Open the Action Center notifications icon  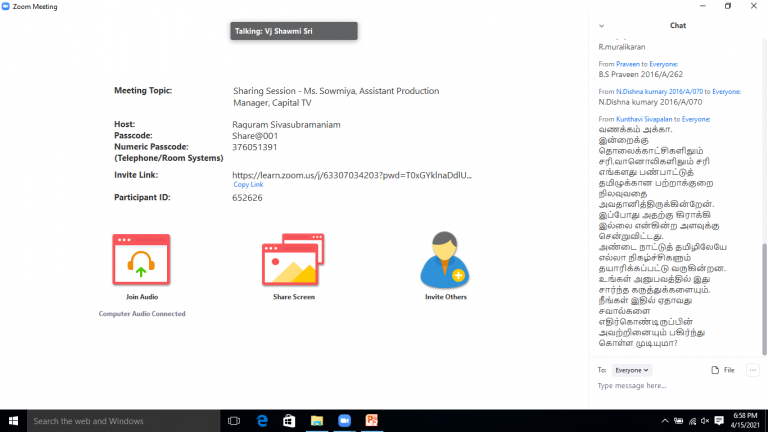pyautogui.click(x=719, y=421)
